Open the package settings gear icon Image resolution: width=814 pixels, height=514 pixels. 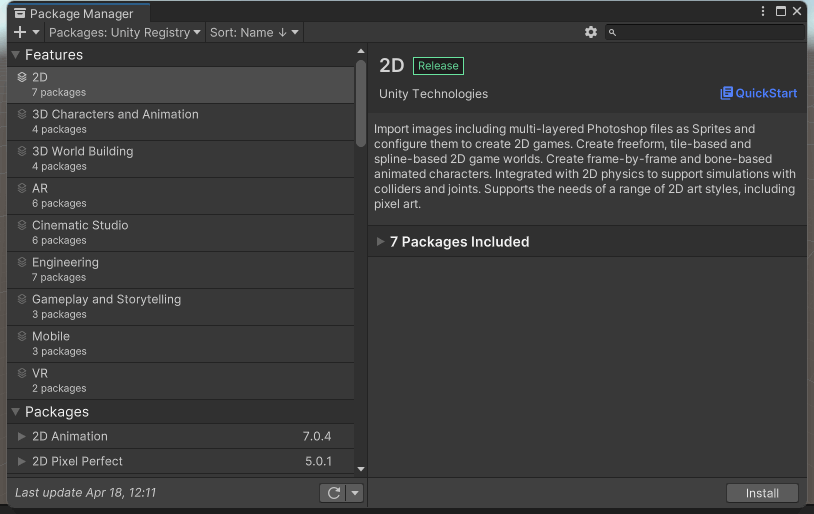[591, 32]
